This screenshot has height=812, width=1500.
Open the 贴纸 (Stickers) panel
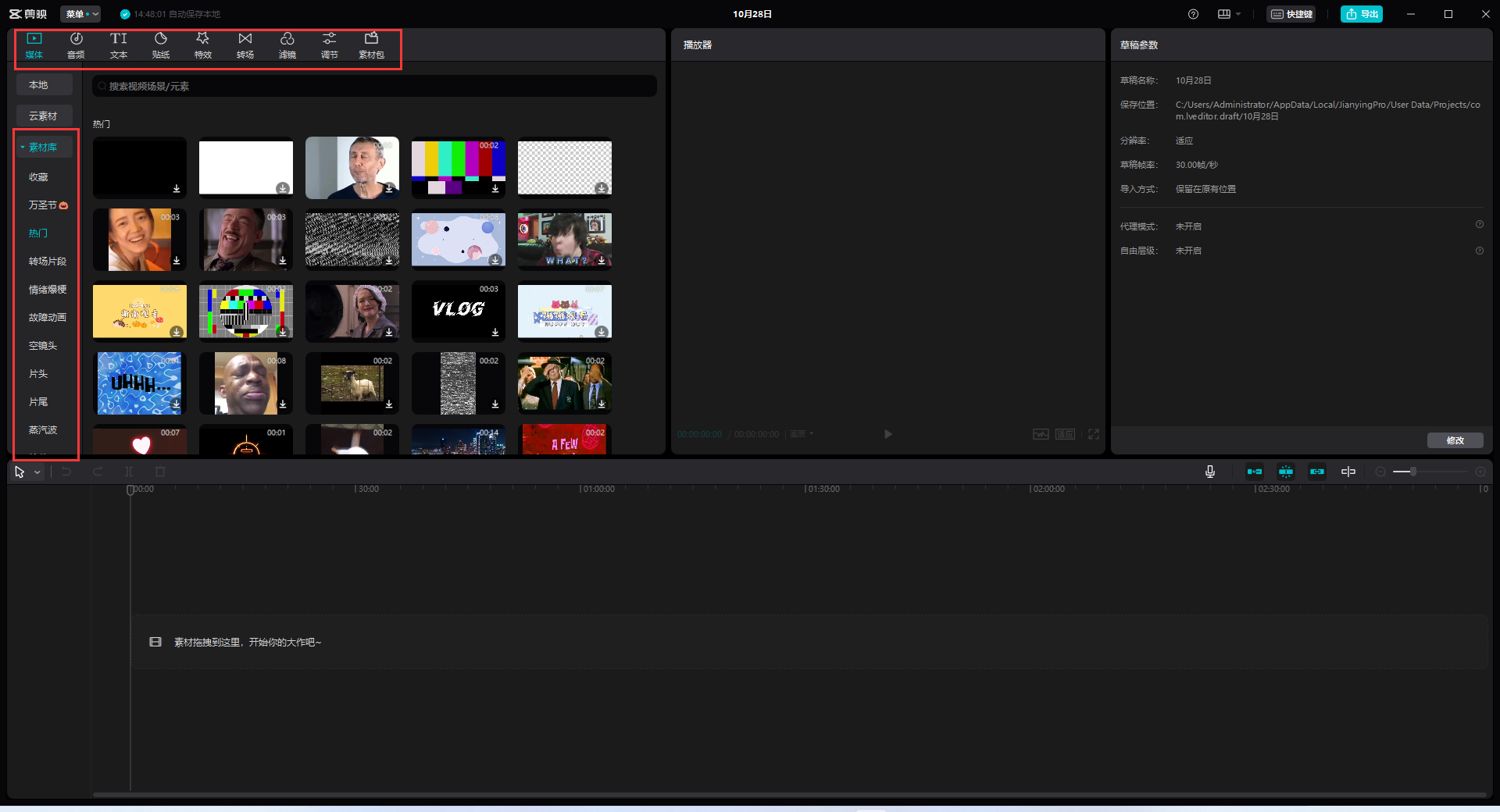(161, 45)
